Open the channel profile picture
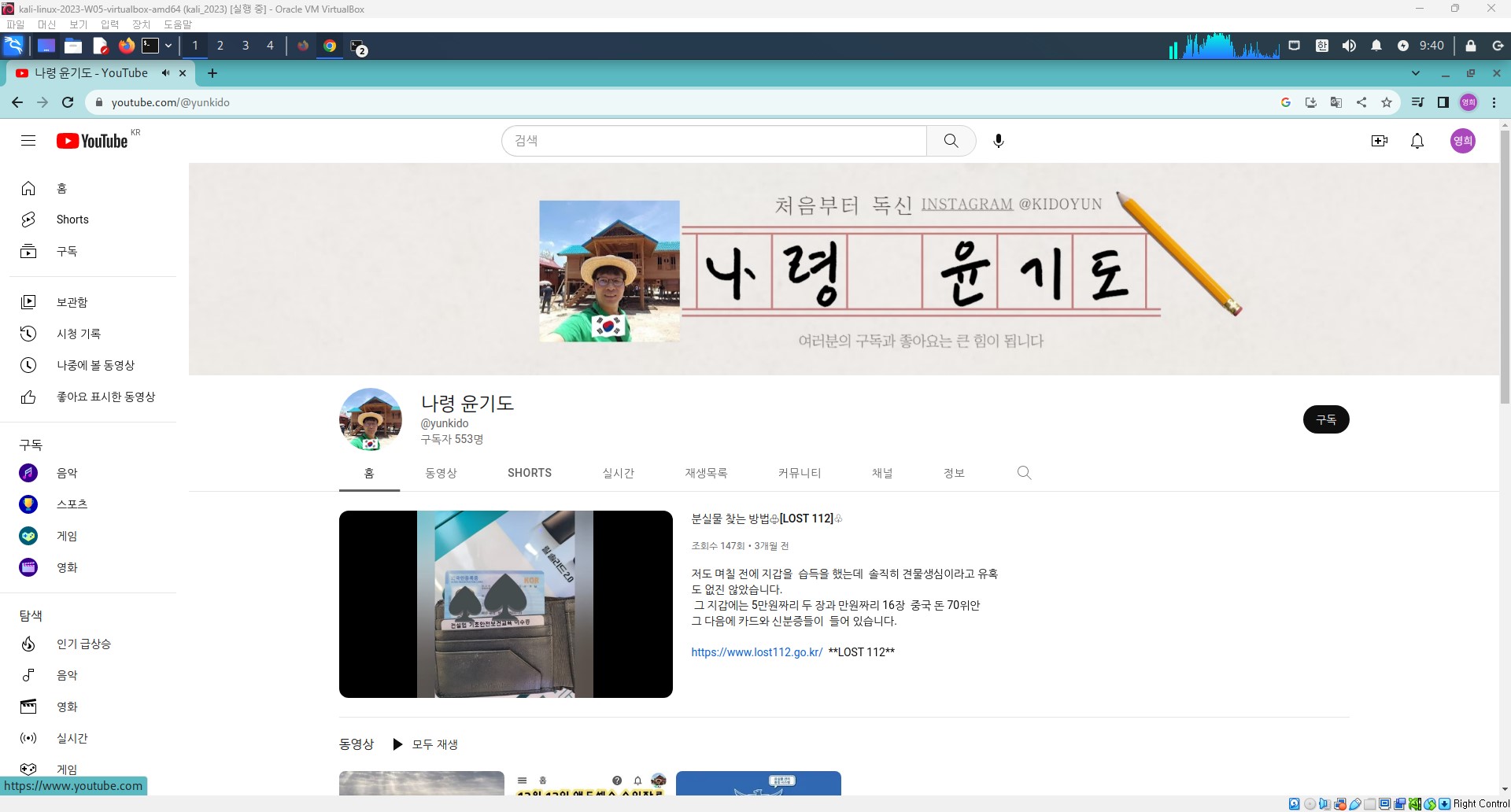Screen dimensions: 1511x812 371,419
